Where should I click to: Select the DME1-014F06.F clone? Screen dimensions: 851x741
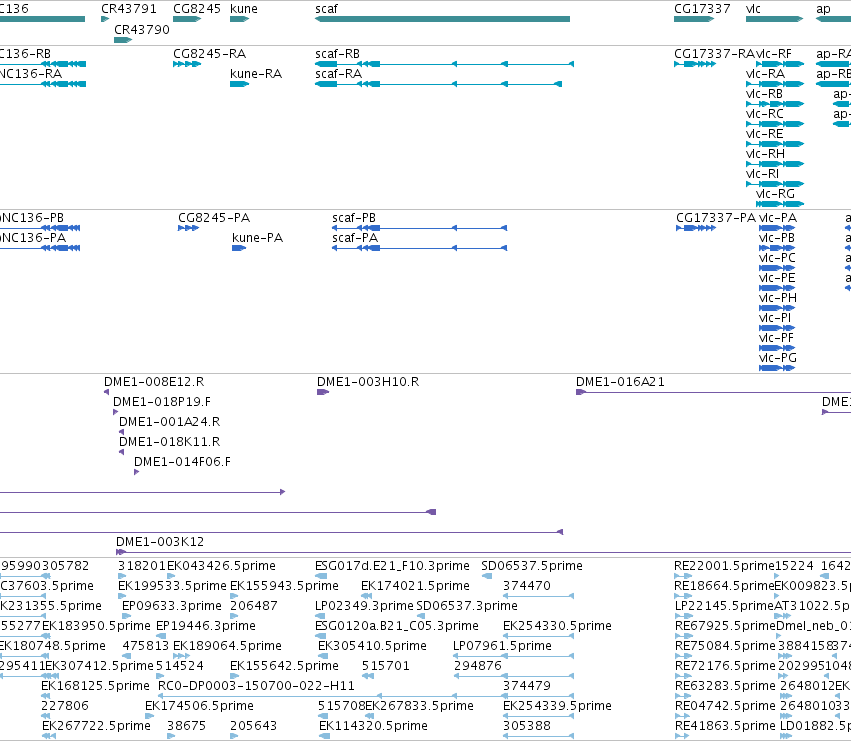[x=137, y=472]
